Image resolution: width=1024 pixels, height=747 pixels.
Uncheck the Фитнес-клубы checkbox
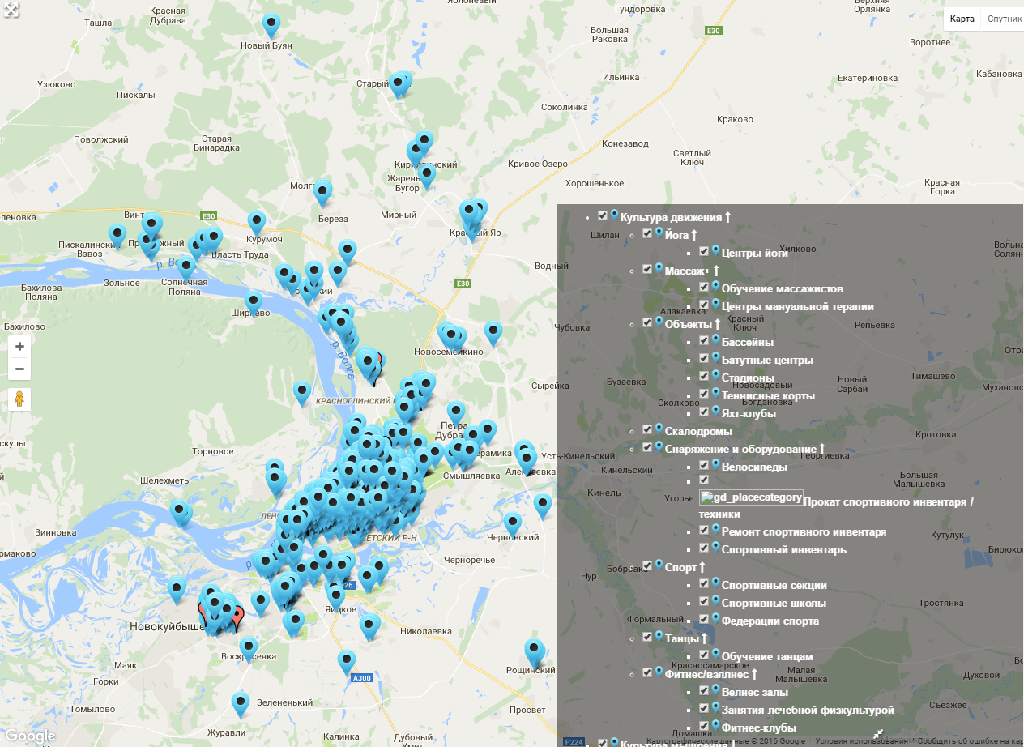tap(704, 726)
